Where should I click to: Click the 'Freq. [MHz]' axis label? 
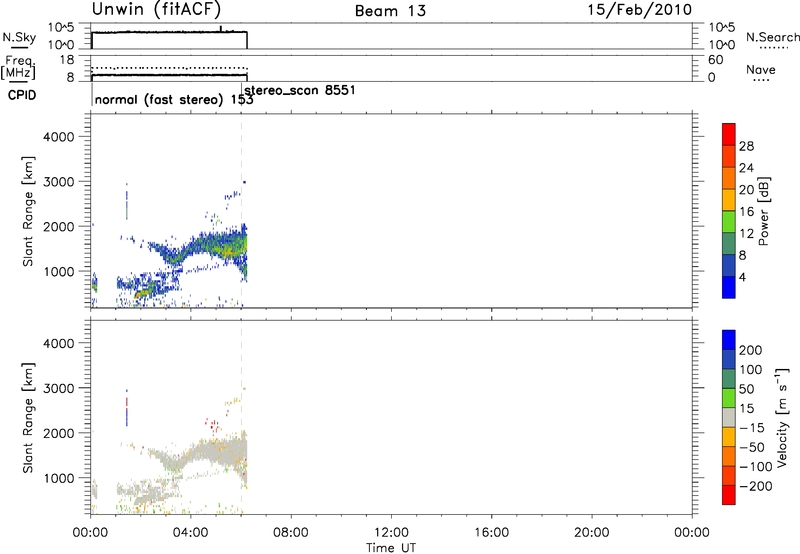click(18, 68)
